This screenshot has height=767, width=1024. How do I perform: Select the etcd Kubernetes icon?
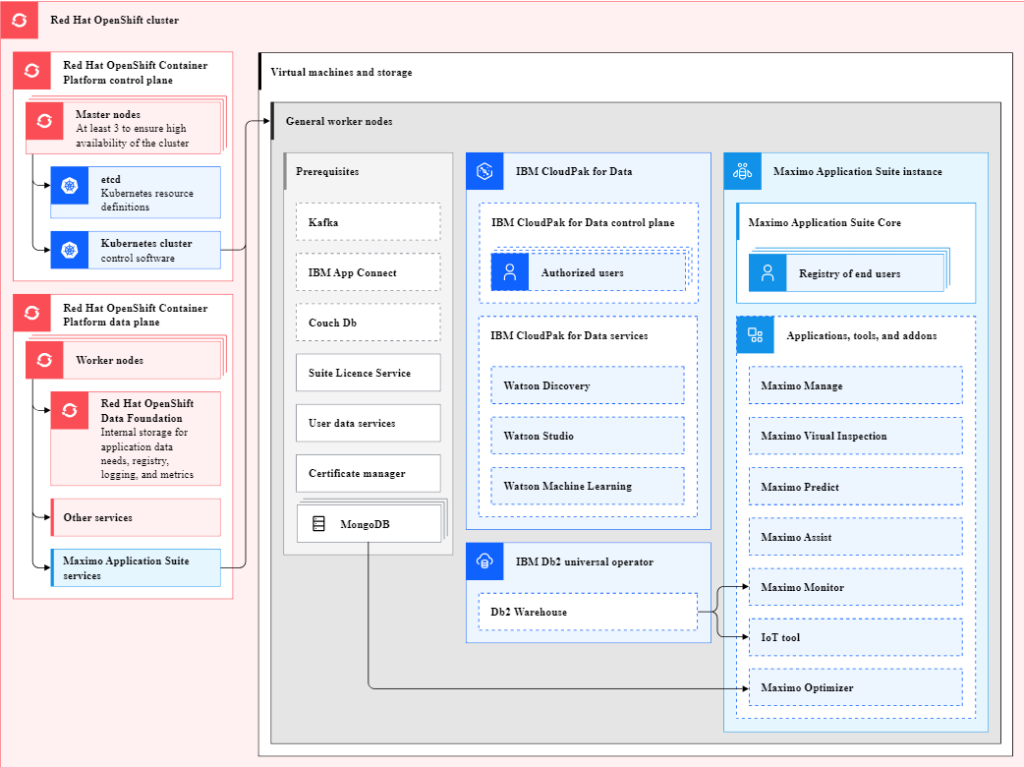[x=69, y=186]
